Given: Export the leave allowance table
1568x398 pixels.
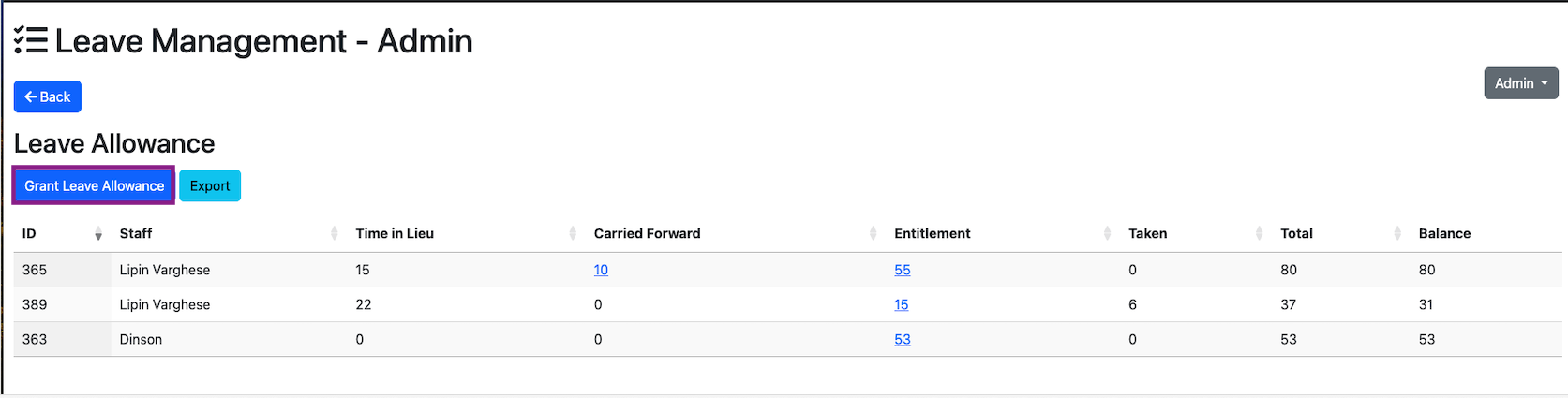Looking at the screenshot, I should (x=210, y=185).
